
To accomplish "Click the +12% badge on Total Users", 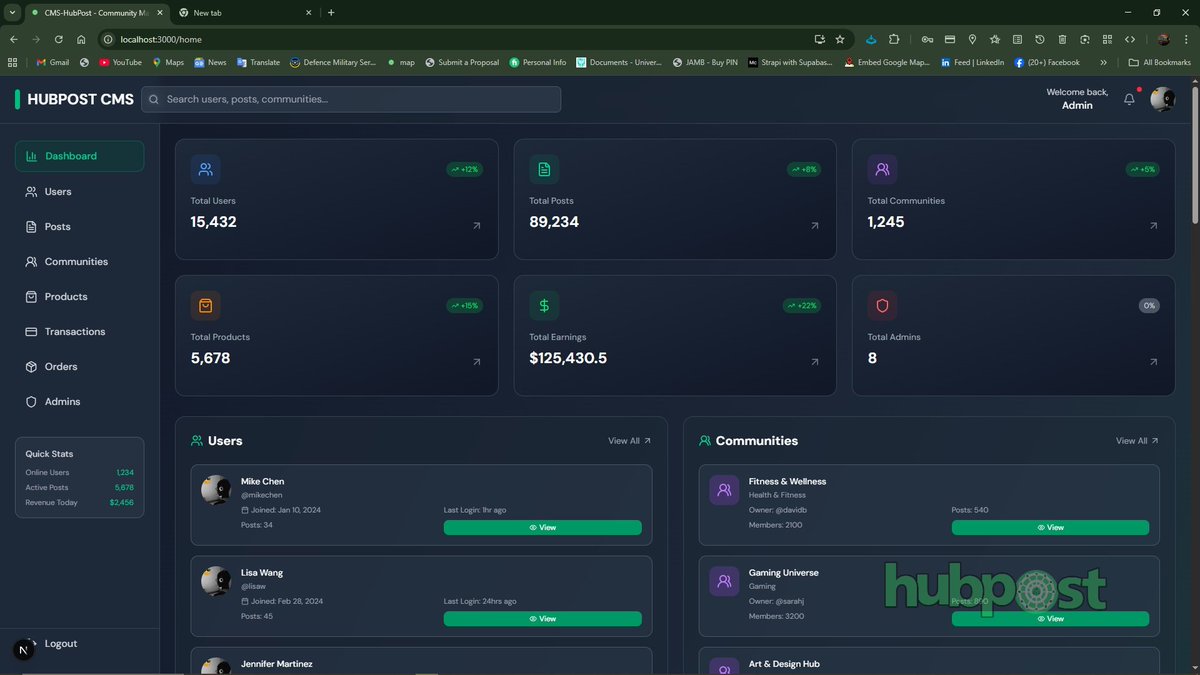I will point(465,169).
